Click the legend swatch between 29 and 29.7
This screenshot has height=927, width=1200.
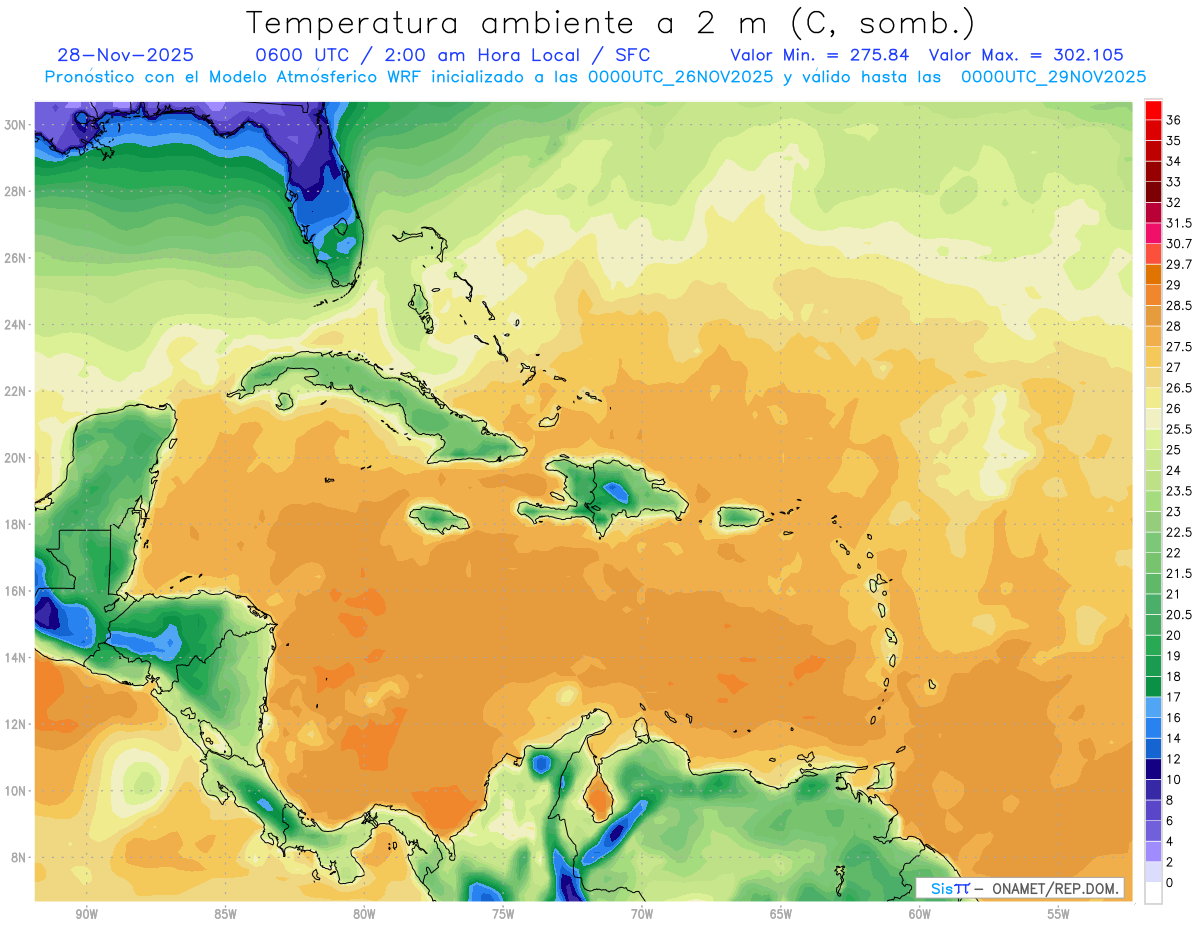click(1153, 274)
